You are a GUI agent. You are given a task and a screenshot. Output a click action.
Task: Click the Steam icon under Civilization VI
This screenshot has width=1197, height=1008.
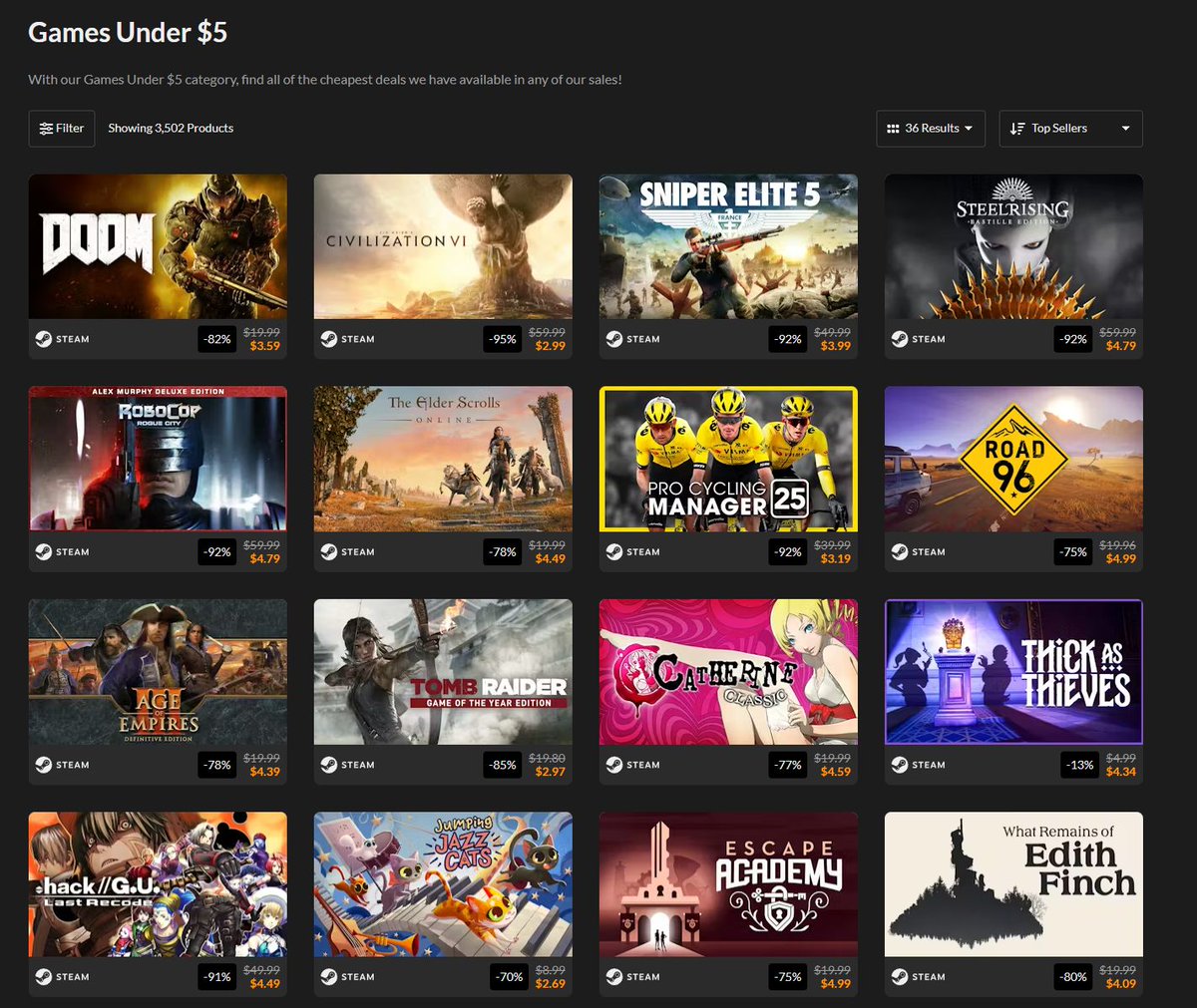329,339
